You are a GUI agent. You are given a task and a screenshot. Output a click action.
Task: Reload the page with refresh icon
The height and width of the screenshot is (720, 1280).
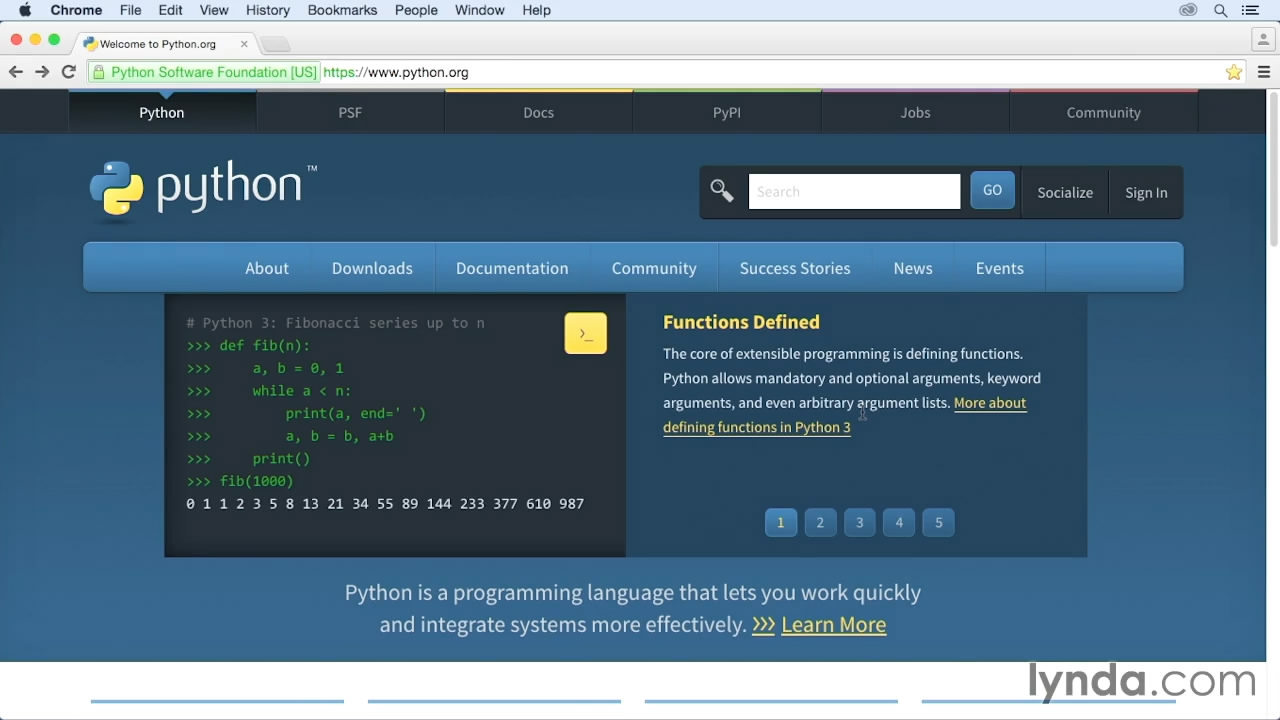[x=69, y=72]
